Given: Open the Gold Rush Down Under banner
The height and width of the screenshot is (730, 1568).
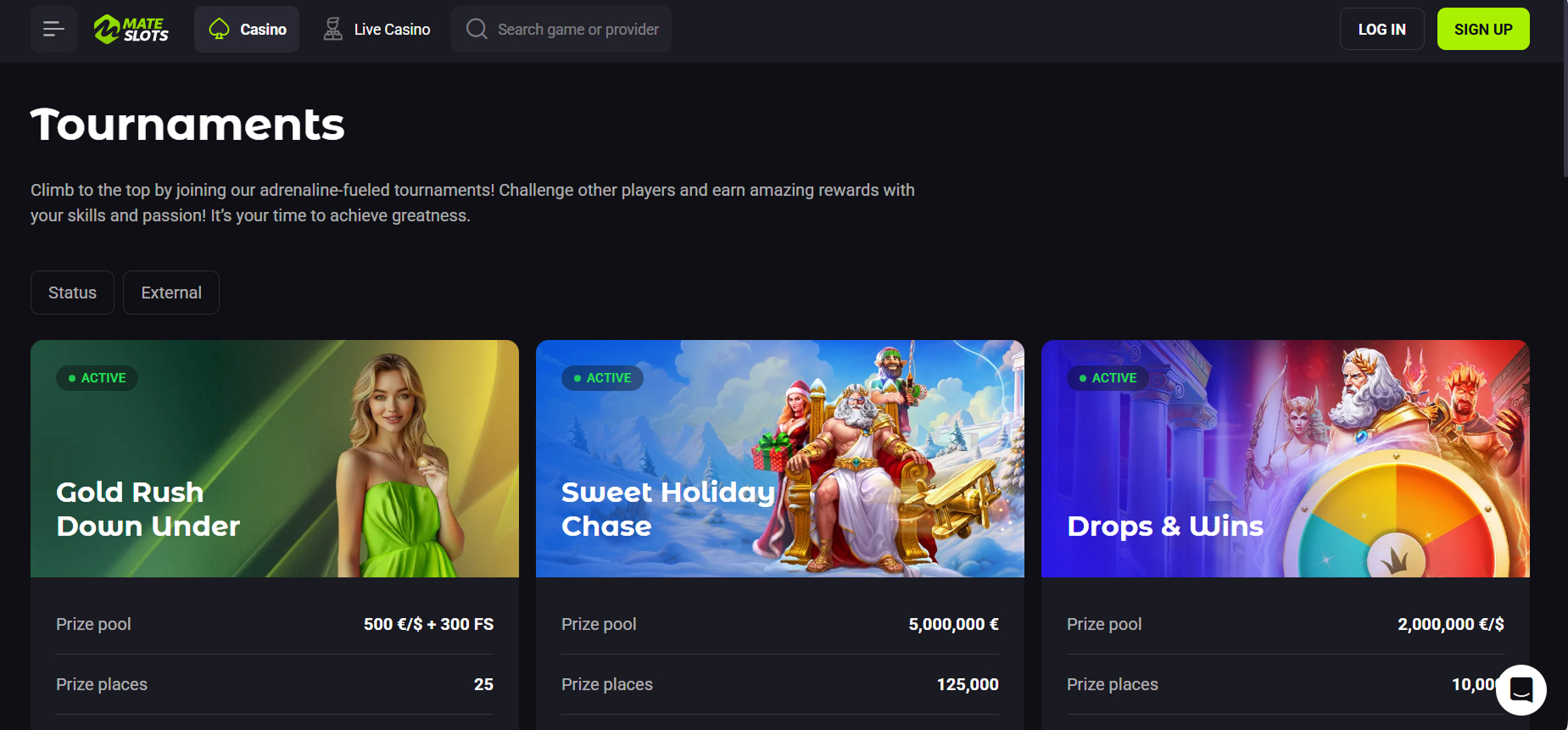Looking at the screenshot, I should tap(275, 459).
